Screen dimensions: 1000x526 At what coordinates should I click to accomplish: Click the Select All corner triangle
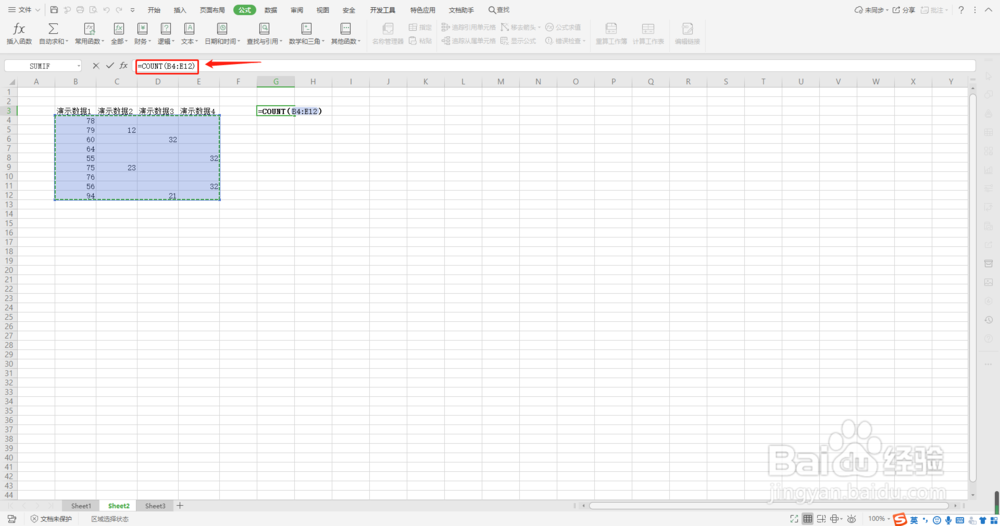11,82
